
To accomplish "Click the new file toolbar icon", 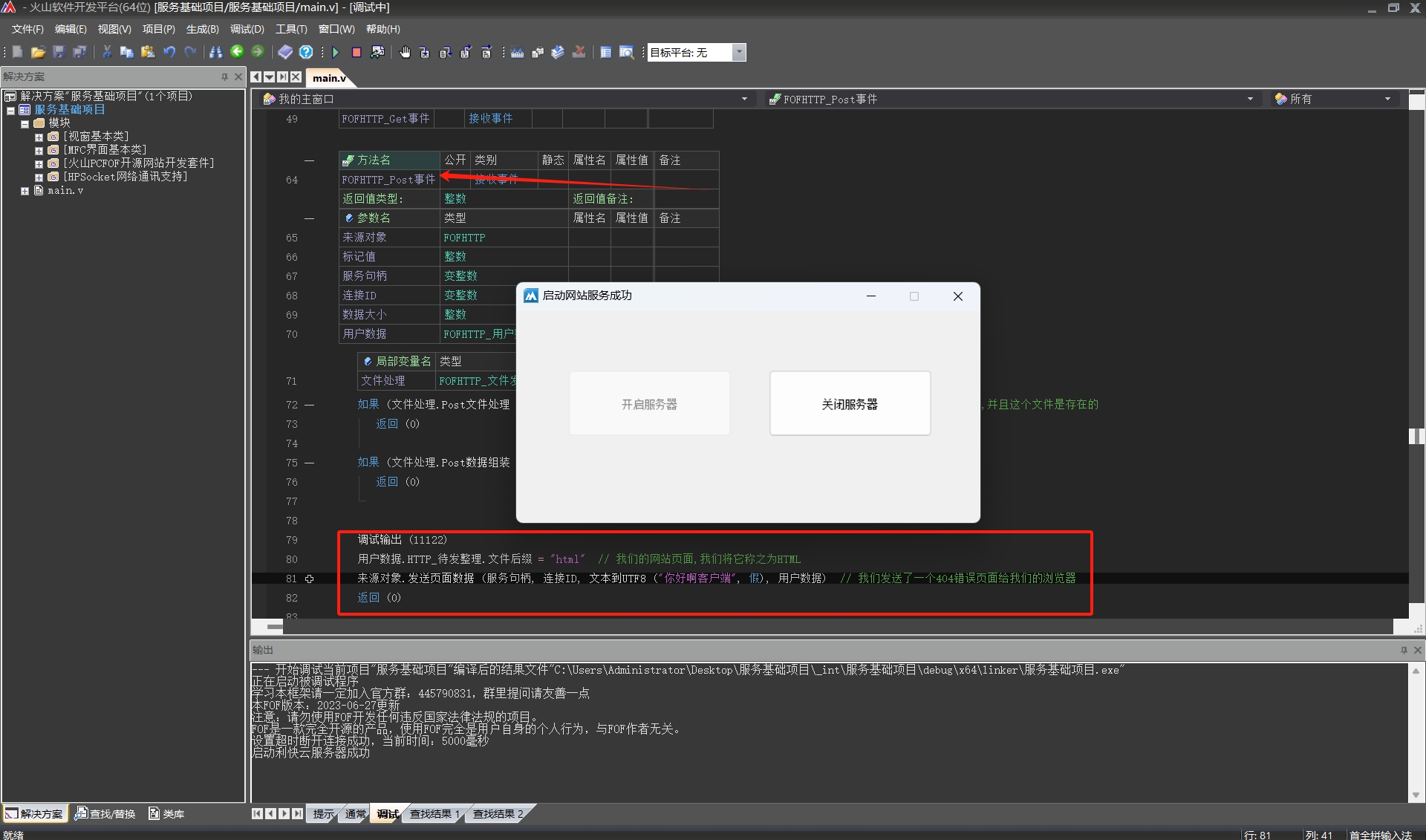I will [18, 52].
